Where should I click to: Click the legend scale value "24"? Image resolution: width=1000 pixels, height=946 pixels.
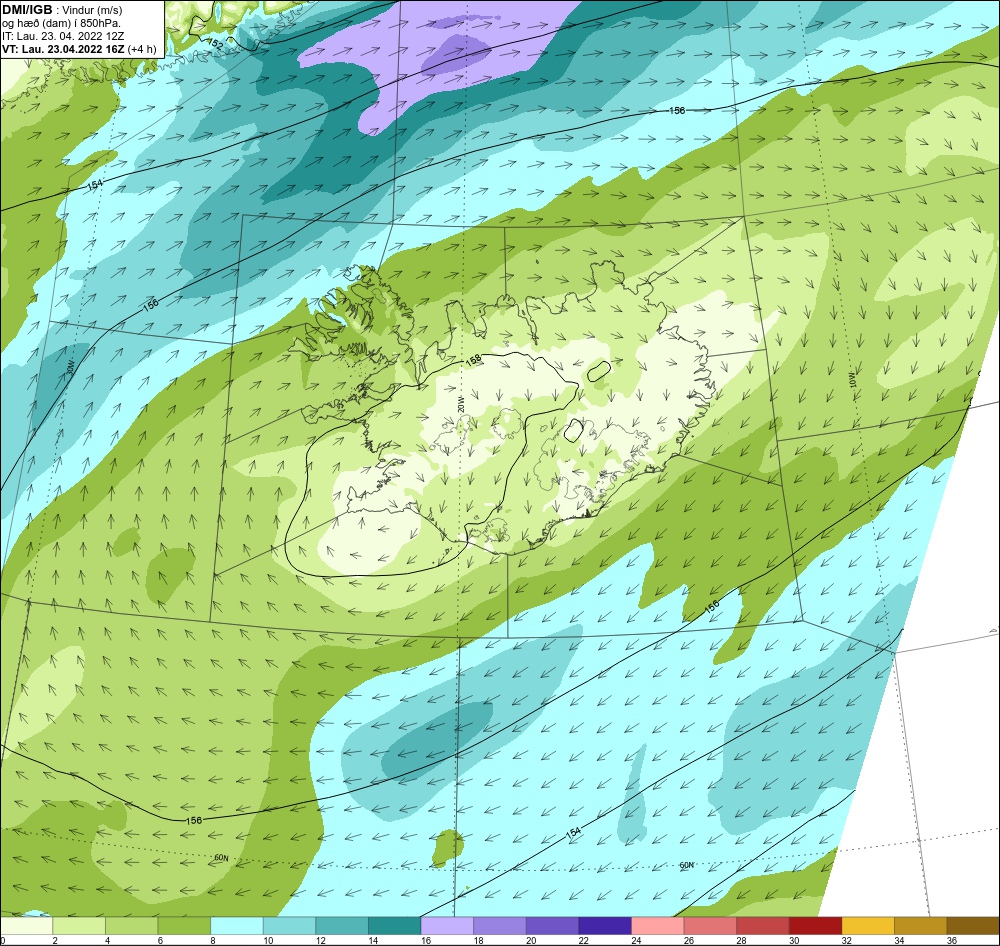point(636,940)
